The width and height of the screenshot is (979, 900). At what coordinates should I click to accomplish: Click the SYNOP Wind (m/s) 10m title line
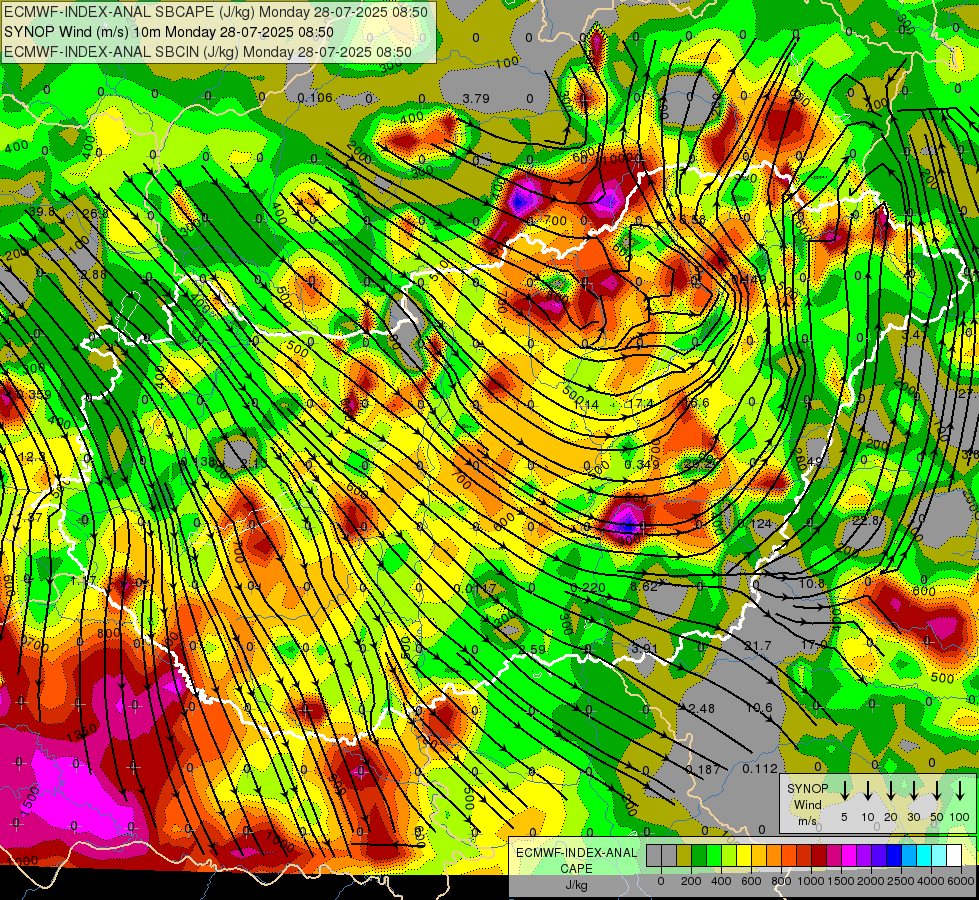pos(169,32)
